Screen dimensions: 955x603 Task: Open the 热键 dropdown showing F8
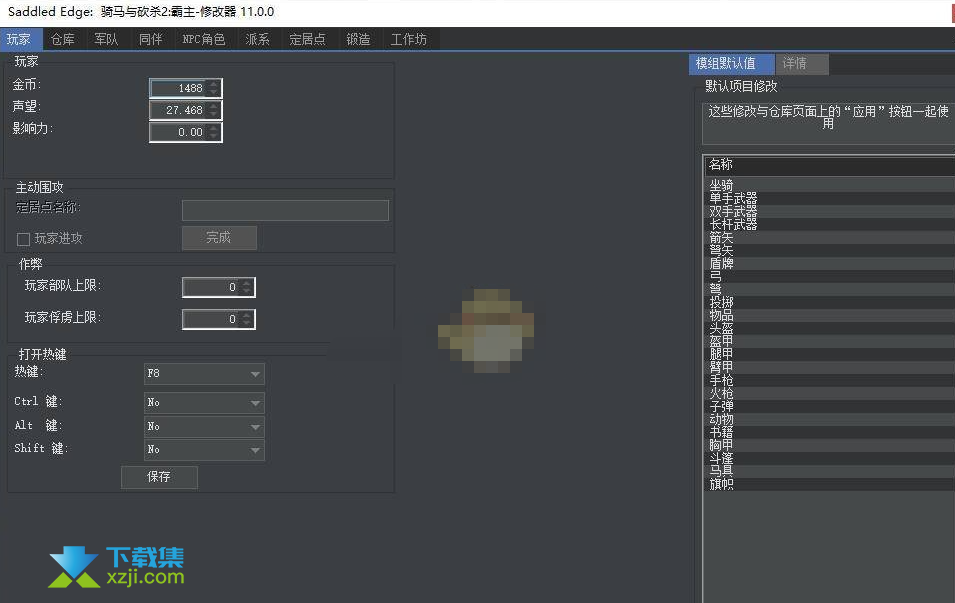tap(204, 373)
